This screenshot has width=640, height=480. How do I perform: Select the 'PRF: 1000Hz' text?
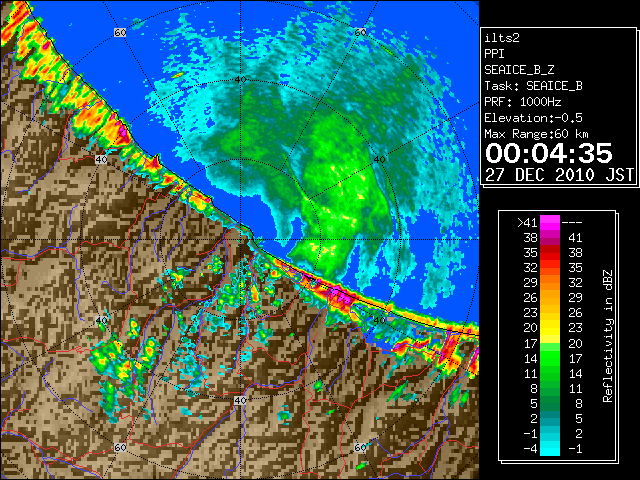[x=523, y=102]
